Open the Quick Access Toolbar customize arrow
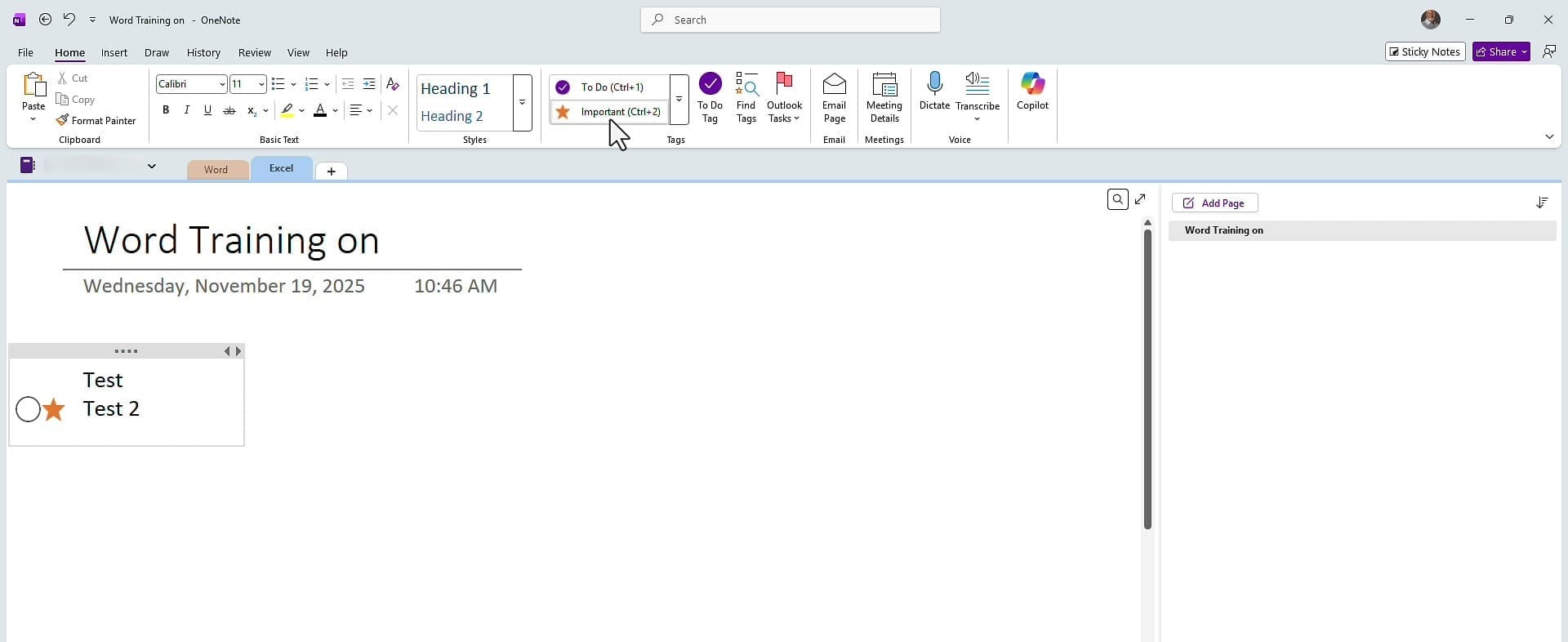Screen dimensions: 1568x642 tap(92, 20)
